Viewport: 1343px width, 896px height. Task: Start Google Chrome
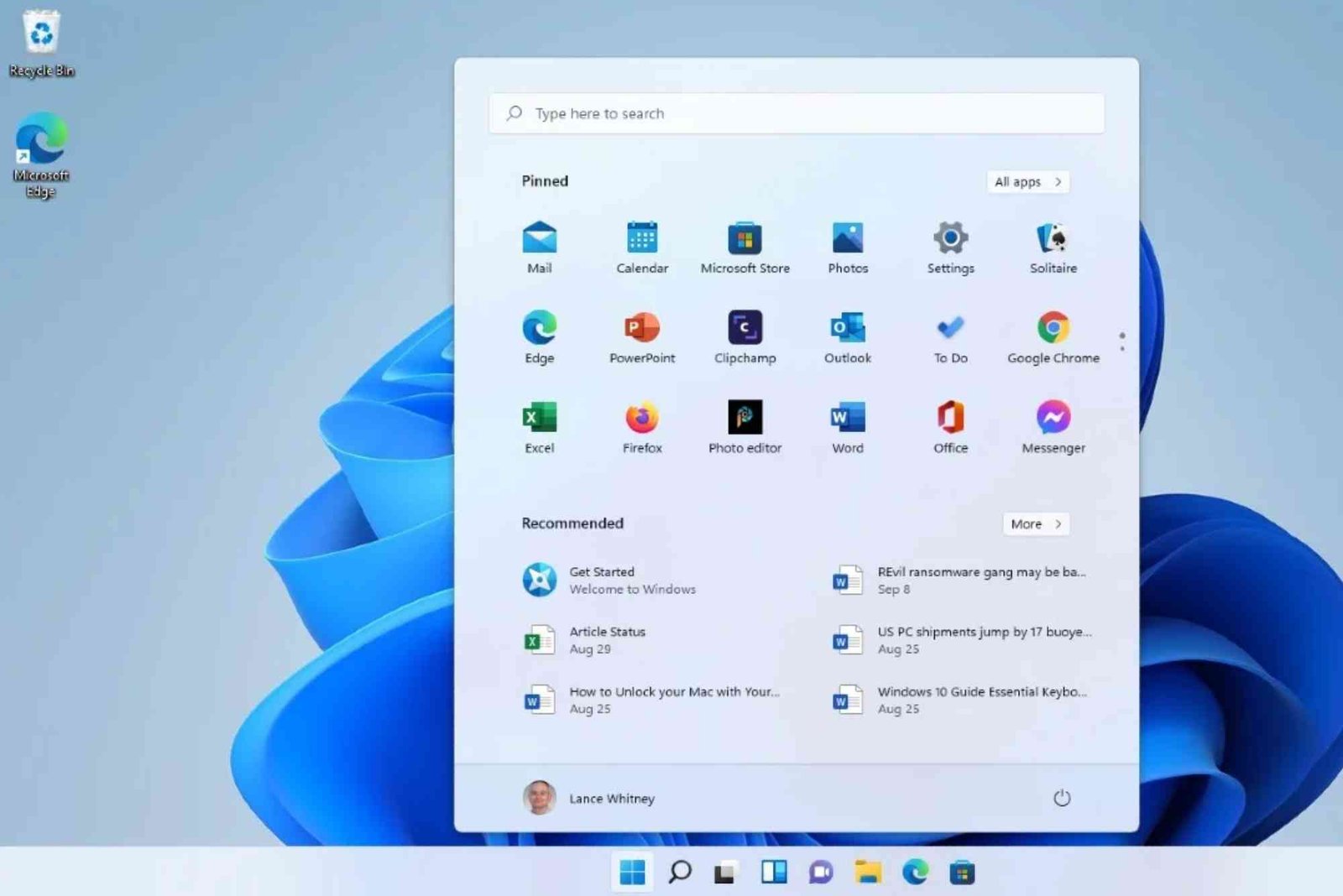[1053, 336]
